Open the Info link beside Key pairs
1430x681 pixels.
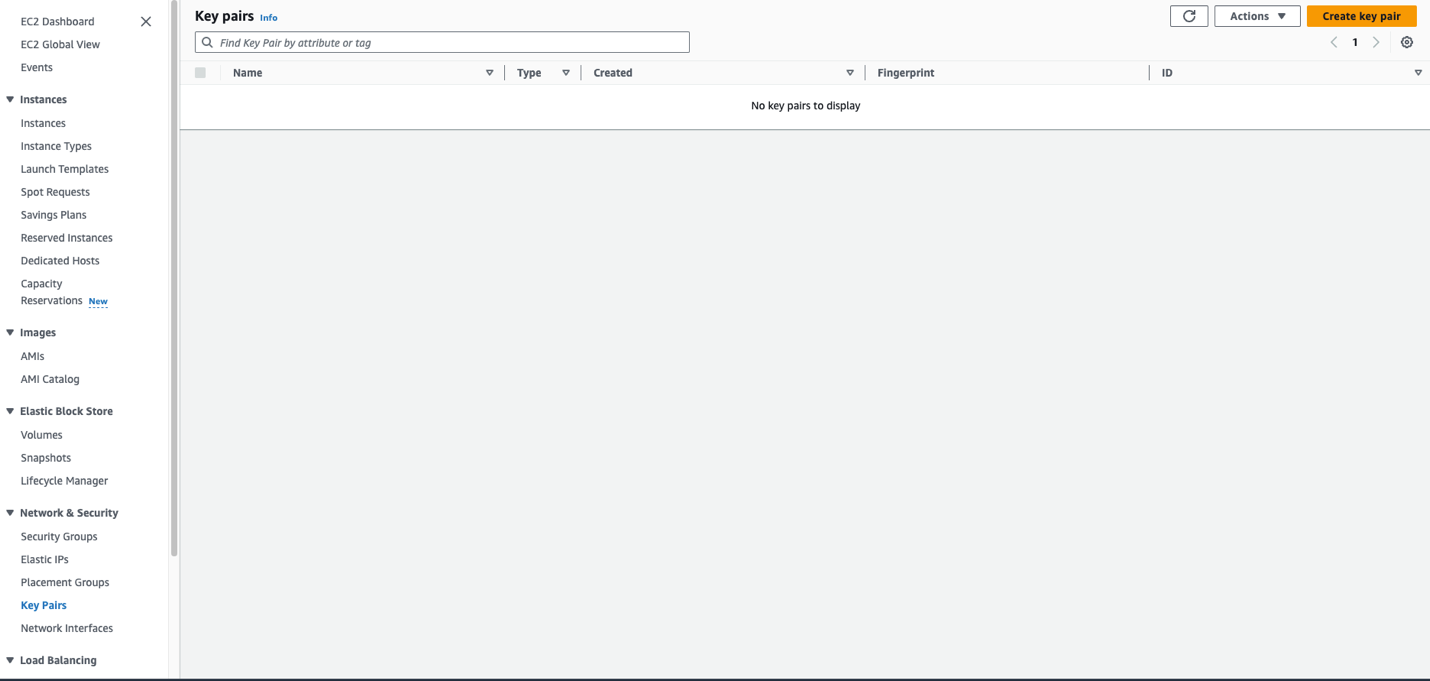(268, 17)
